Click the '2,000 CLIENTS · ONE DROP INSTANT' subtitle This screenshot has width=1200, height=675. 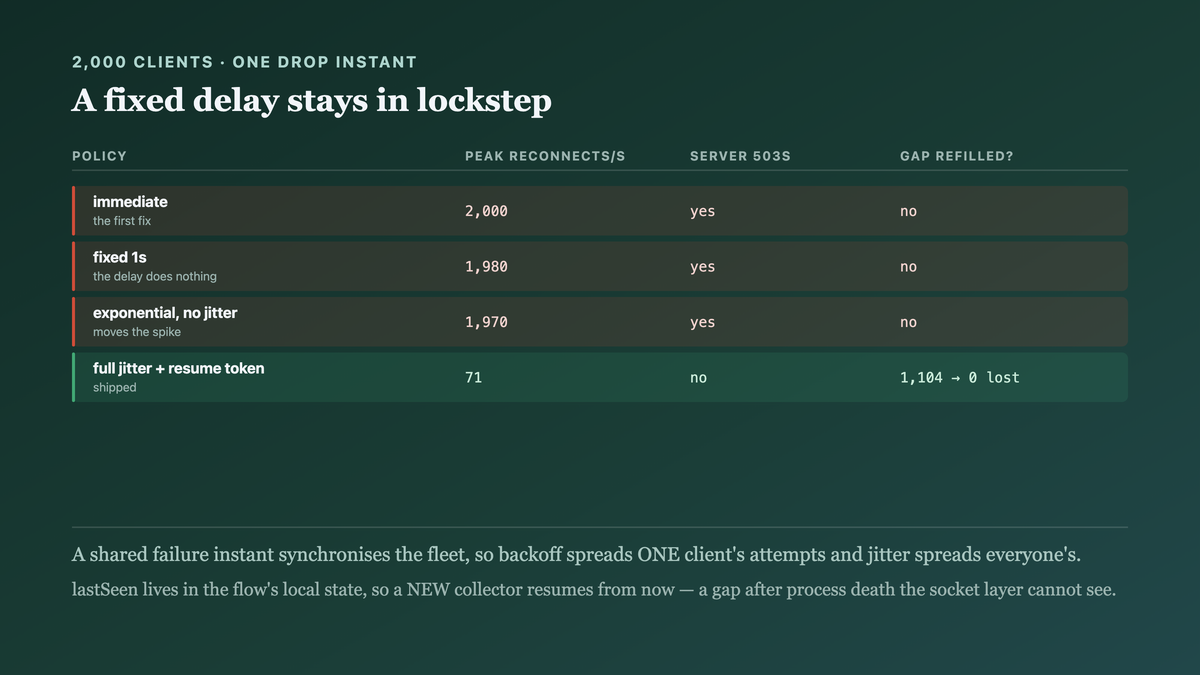[x=244, y=62]
